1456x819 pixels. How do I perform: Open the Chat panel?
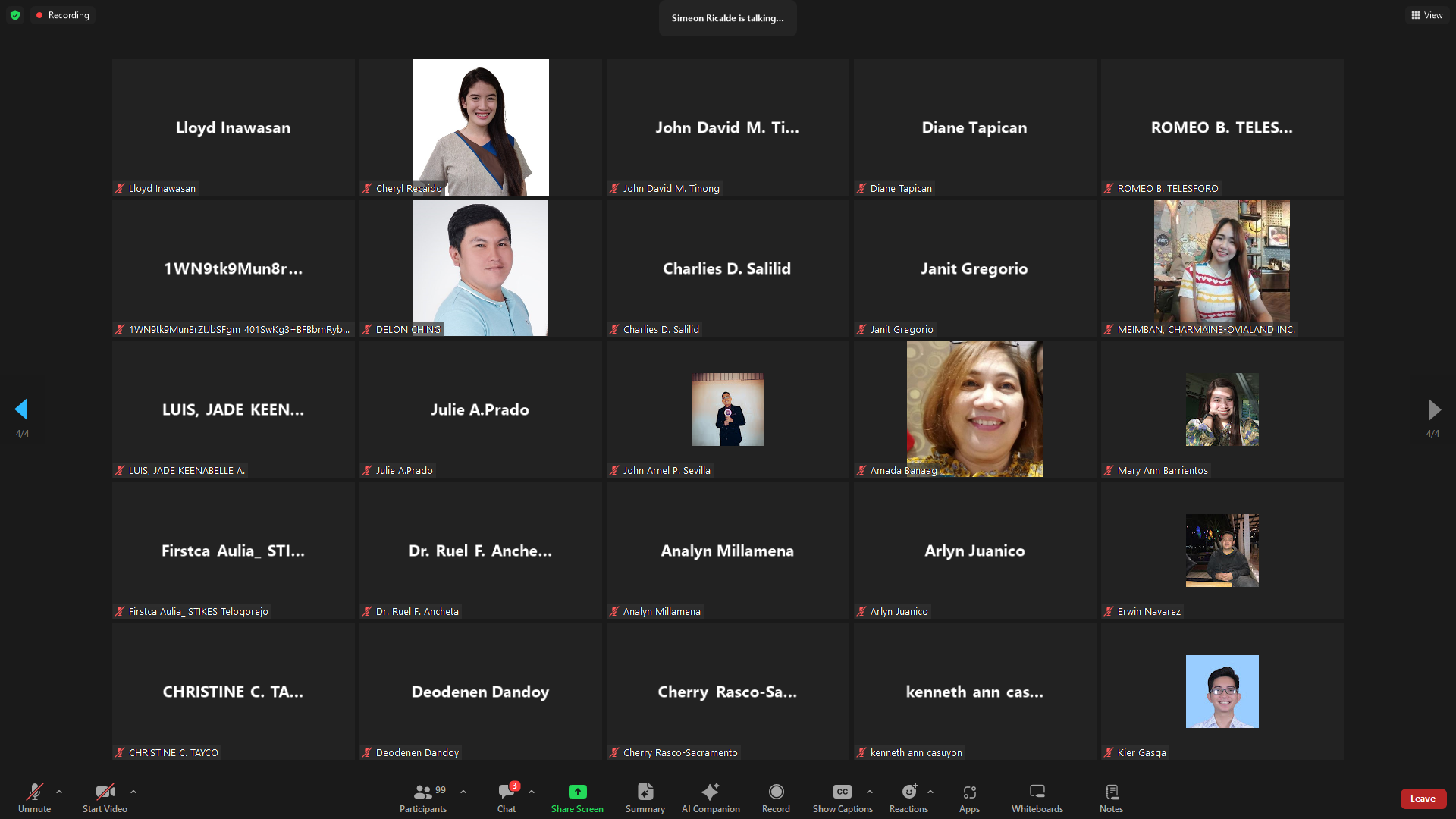tap(506, 792)
